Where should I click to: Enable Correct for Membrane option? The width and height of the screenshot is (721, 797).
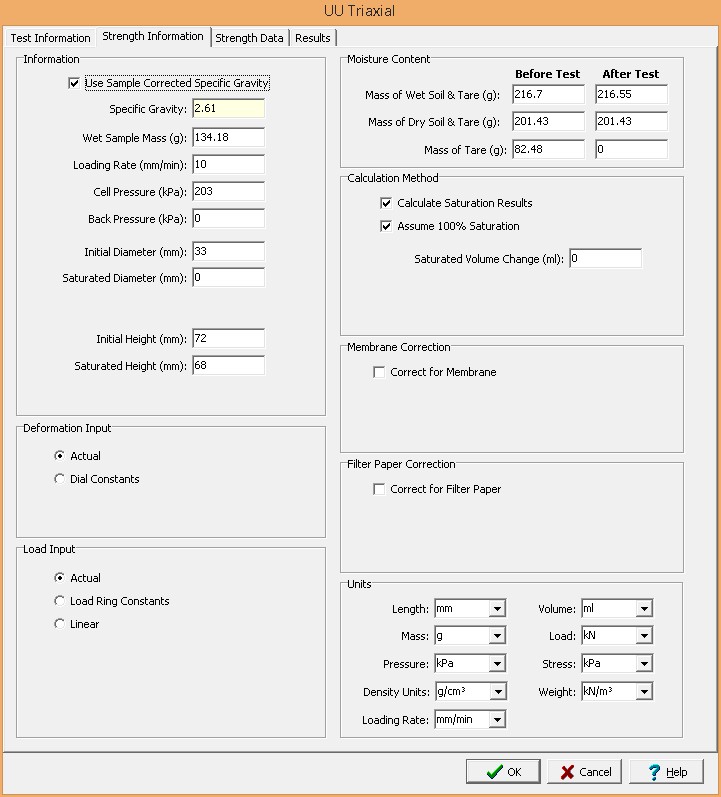(x=379, y=372)
